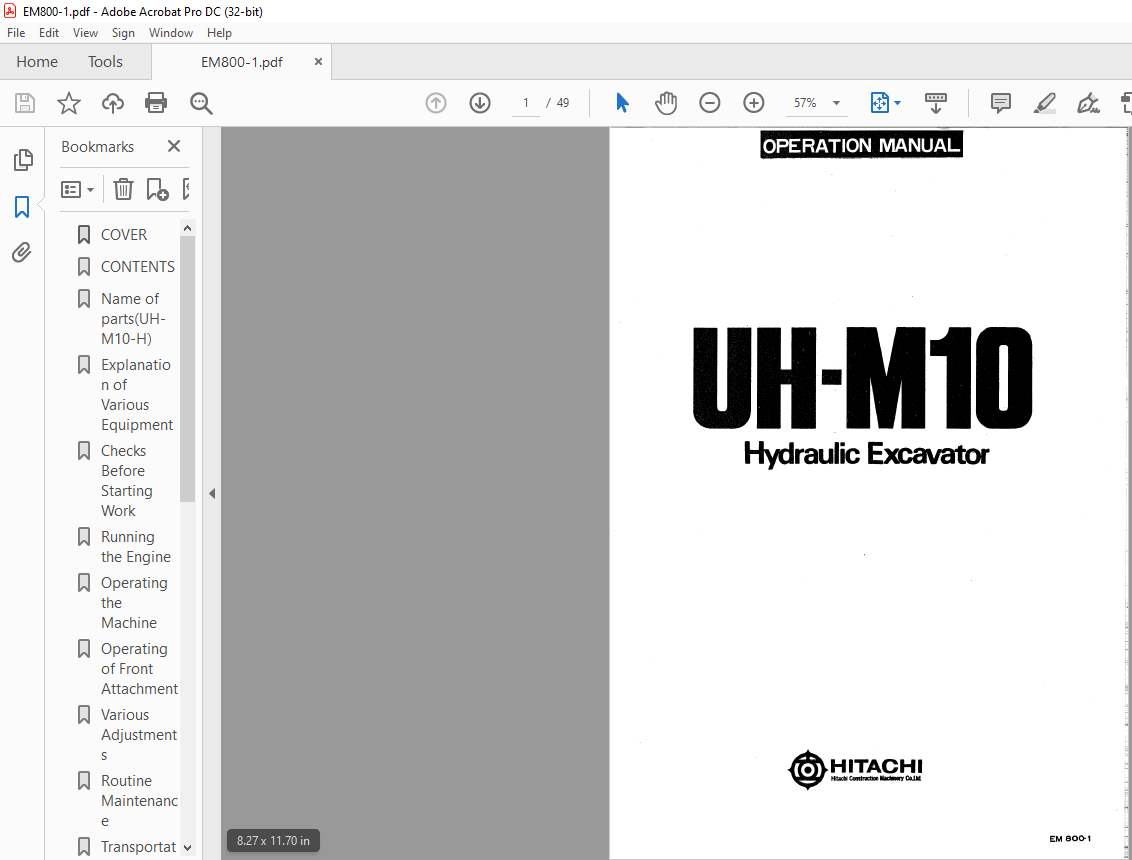
Task: Open the Page Thumbnails panel
Action: 23,160
